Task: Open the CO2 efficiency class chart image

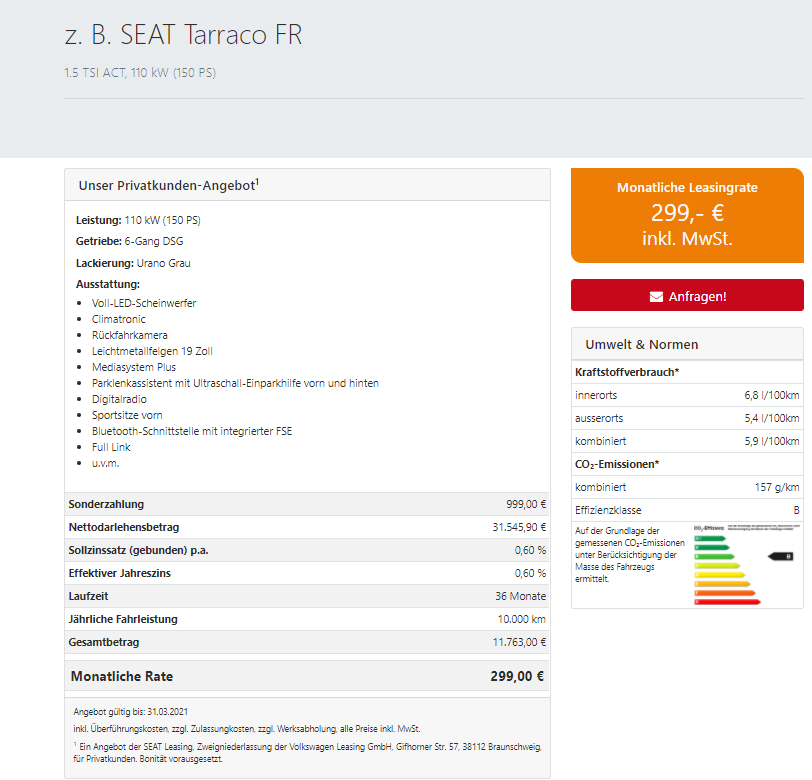Action: (746, 564)
